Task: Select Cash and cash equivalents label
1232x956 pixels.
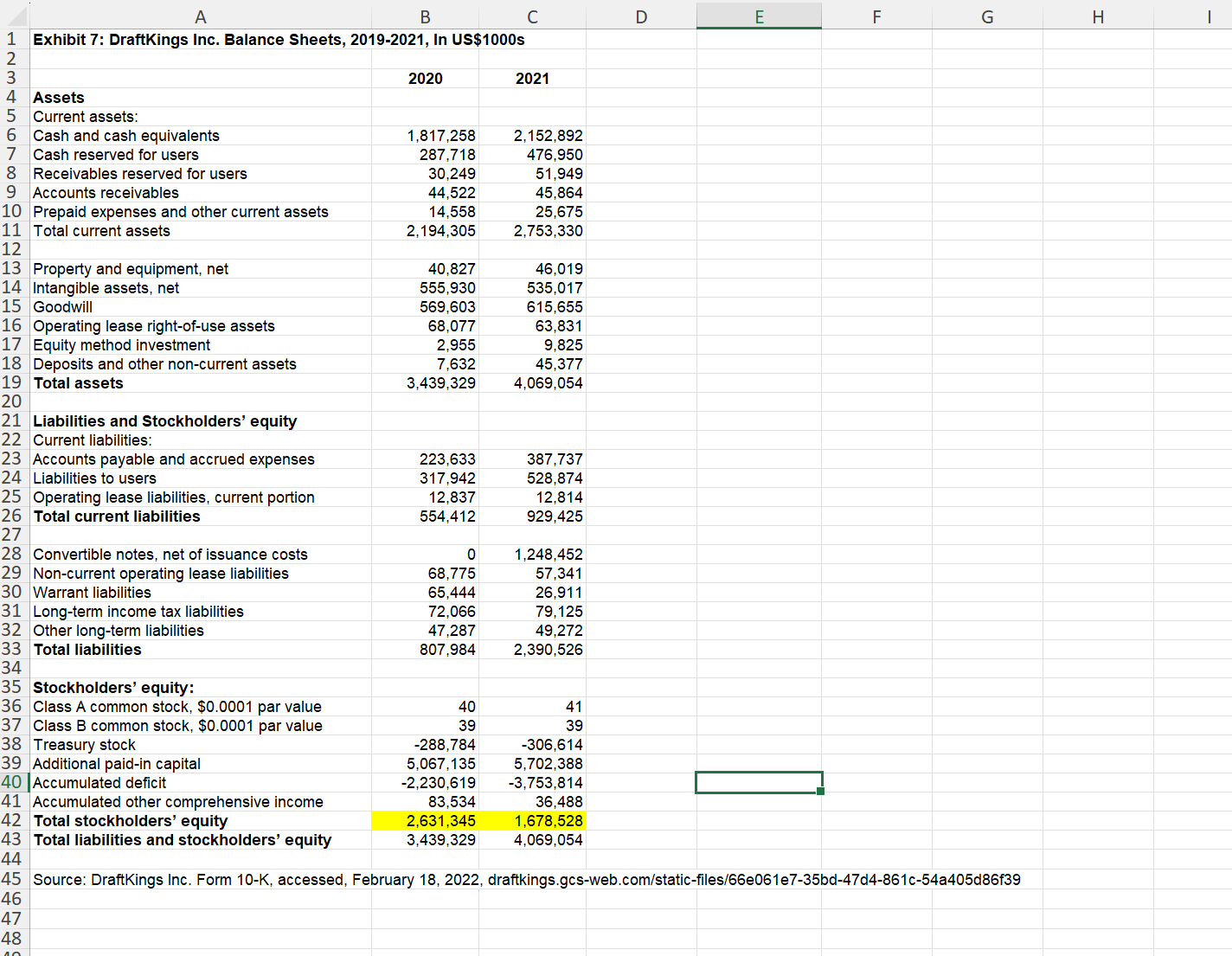Action: (x=126, y=136)
